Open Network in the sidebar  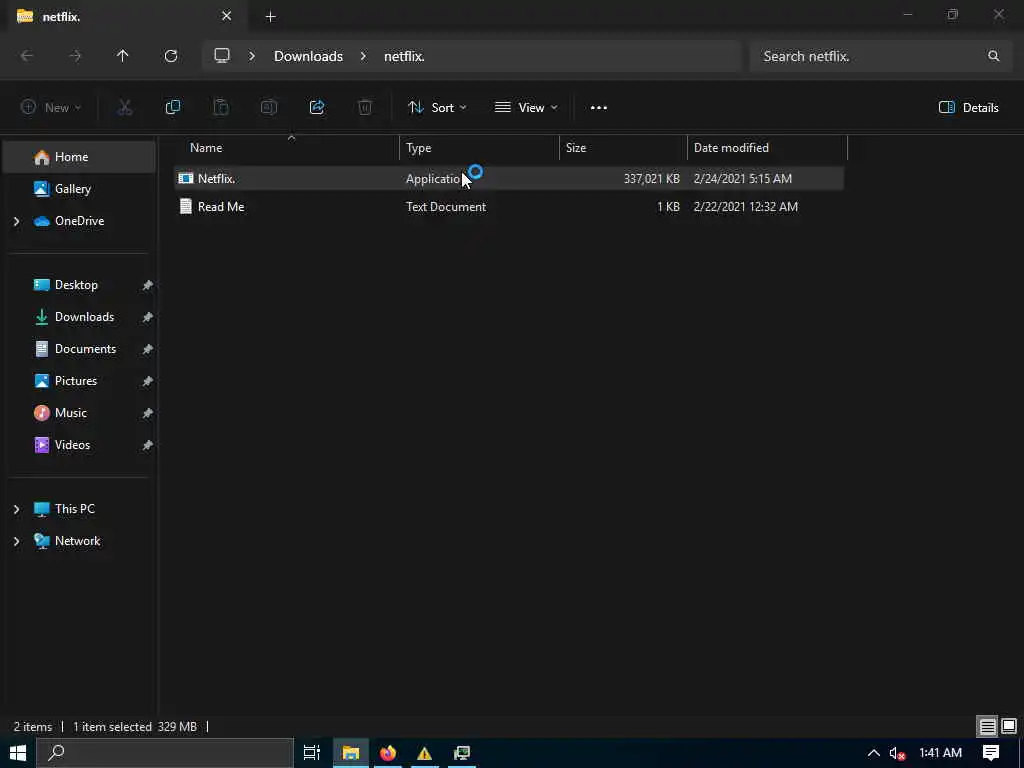click(x=79, y=541)
